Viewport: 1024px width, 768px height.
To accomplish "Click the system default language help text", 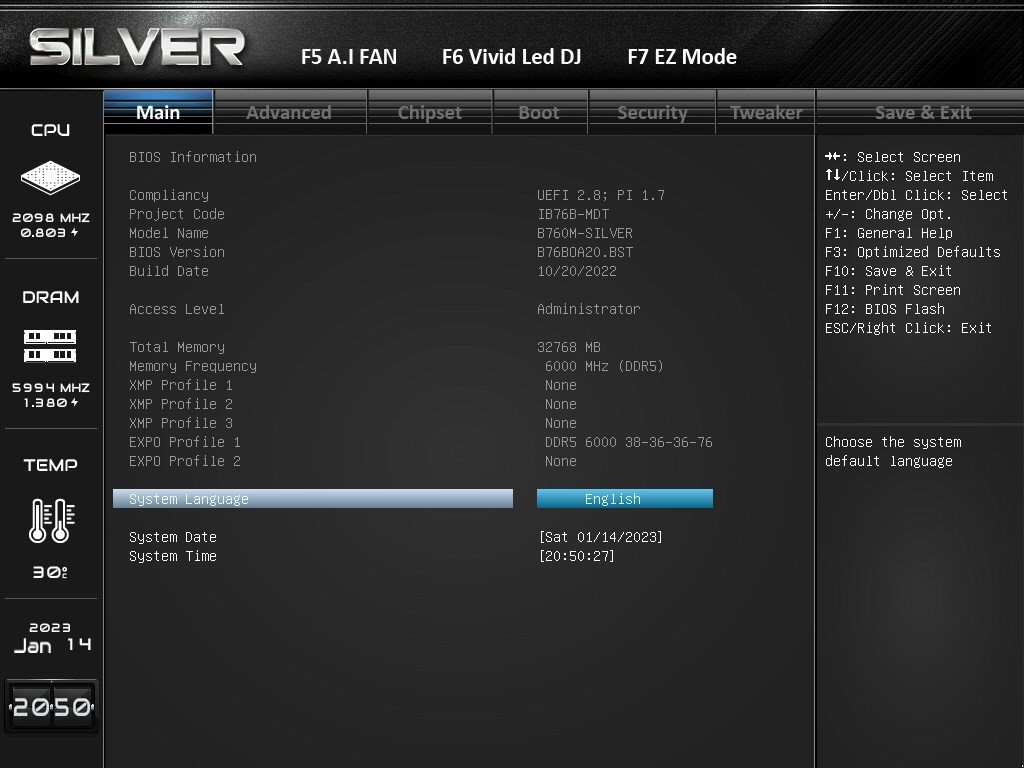I will click(893, 452).
